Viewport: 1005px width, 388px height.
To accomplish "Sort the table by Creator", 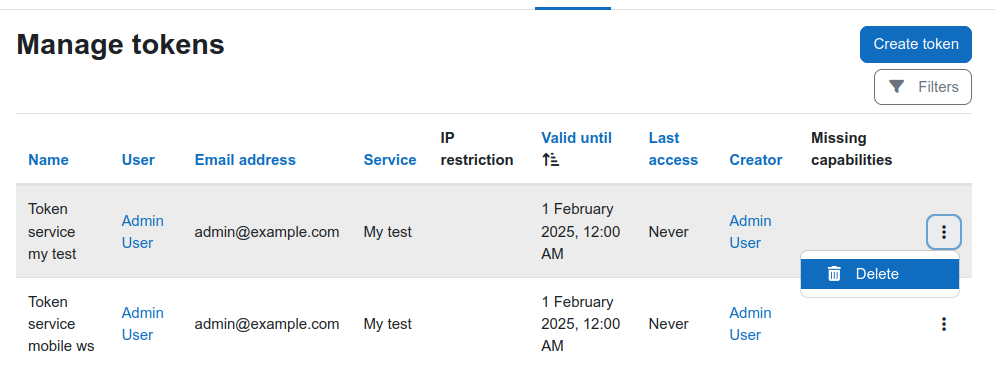I will [756, 160].
